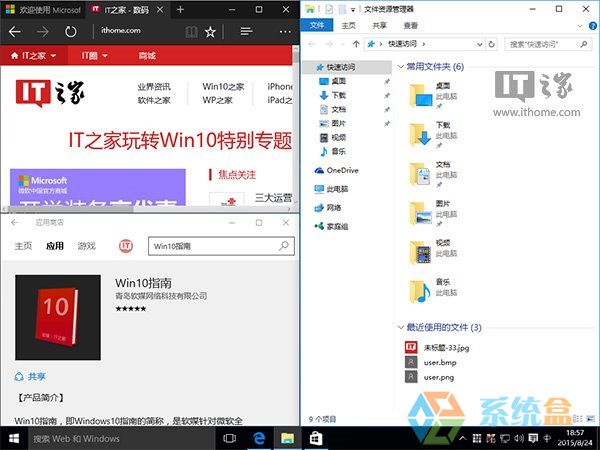Select 音乐 in navigation pane sidebar

pos(333,152)
